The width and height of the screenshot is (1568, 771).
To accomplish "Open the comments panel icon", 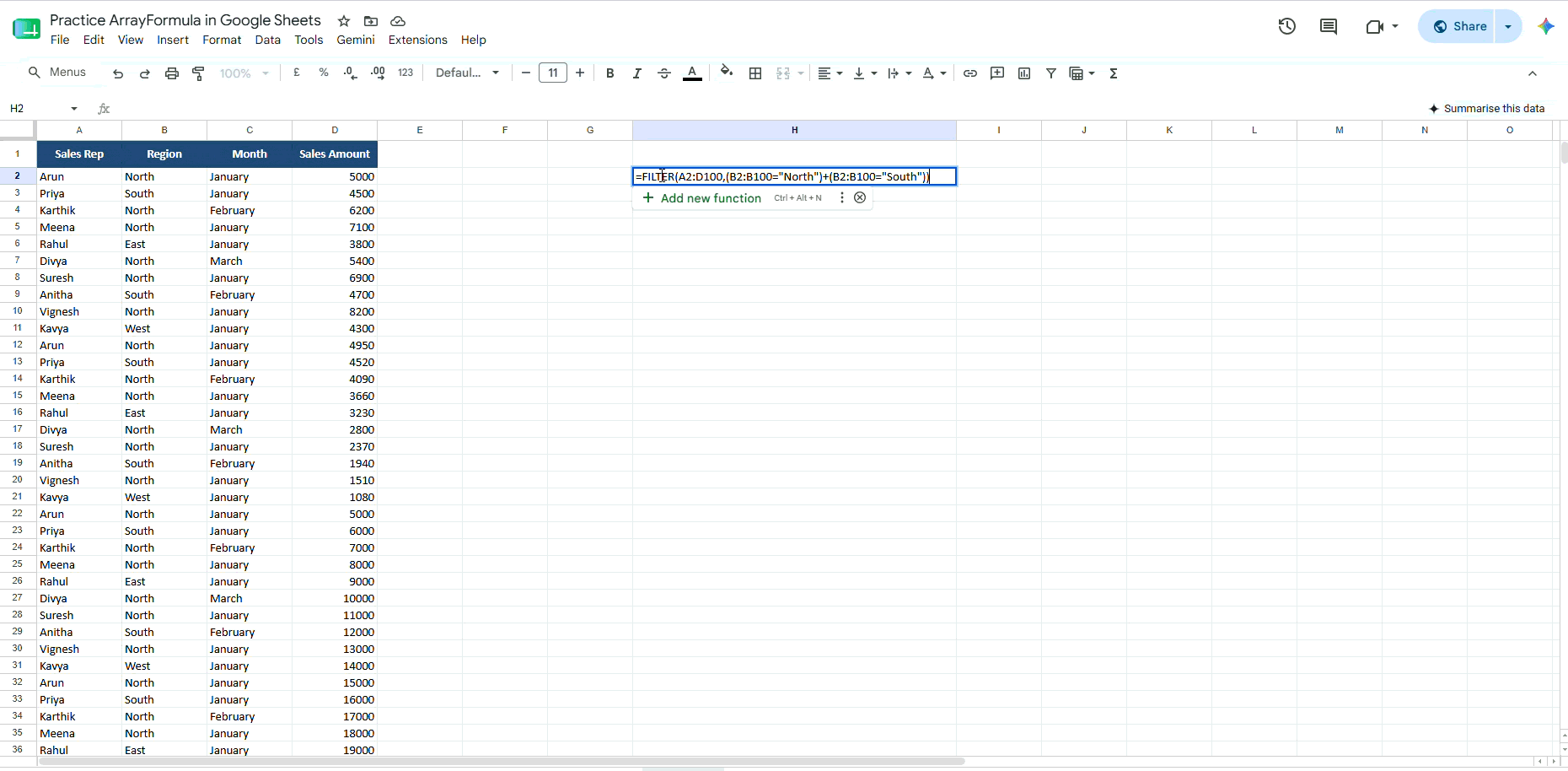I will pos(1329,26).
